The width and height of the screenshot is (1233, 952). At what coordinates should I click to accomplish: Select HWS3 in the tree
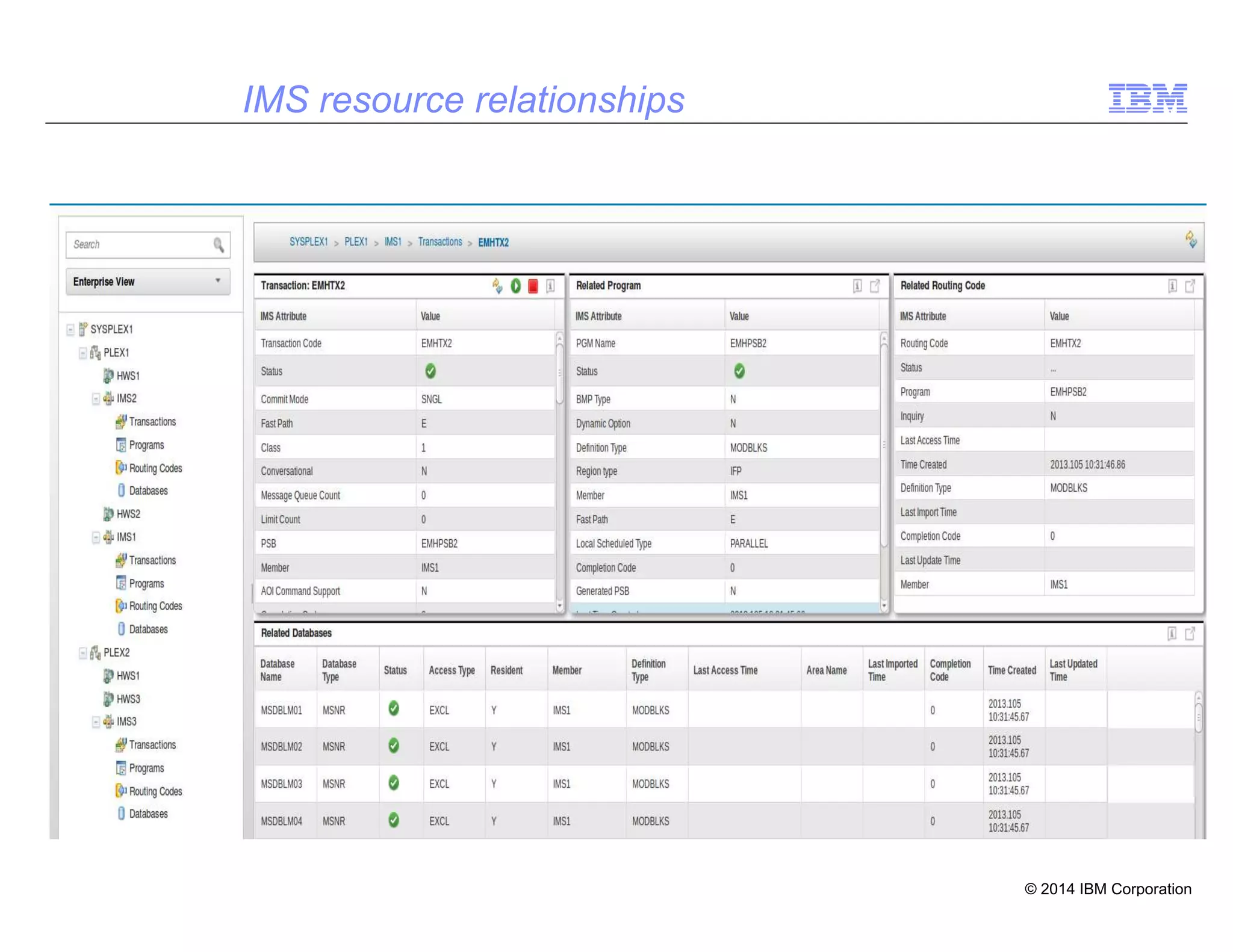(x=122, y=699)
